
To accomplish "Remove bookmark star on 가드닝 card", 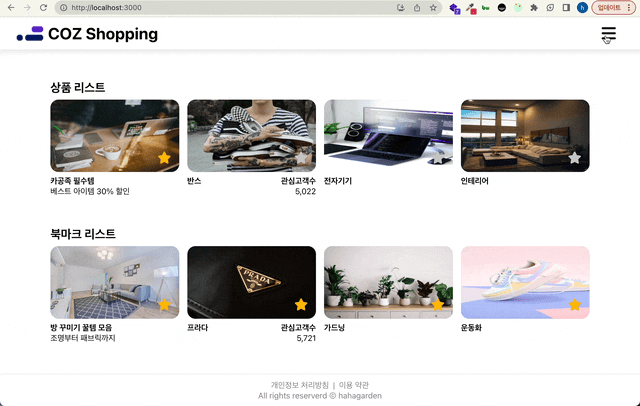I will coord(438,304).
